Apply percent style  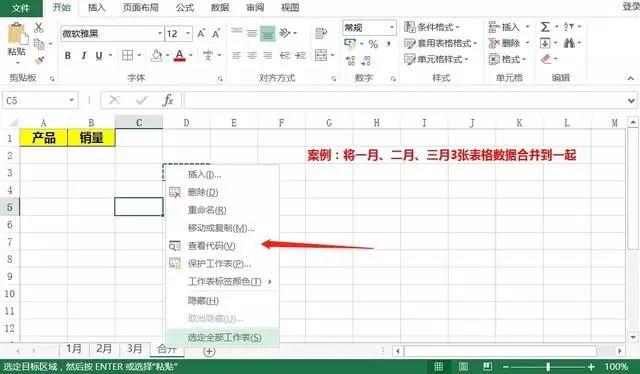click(373, 44)
